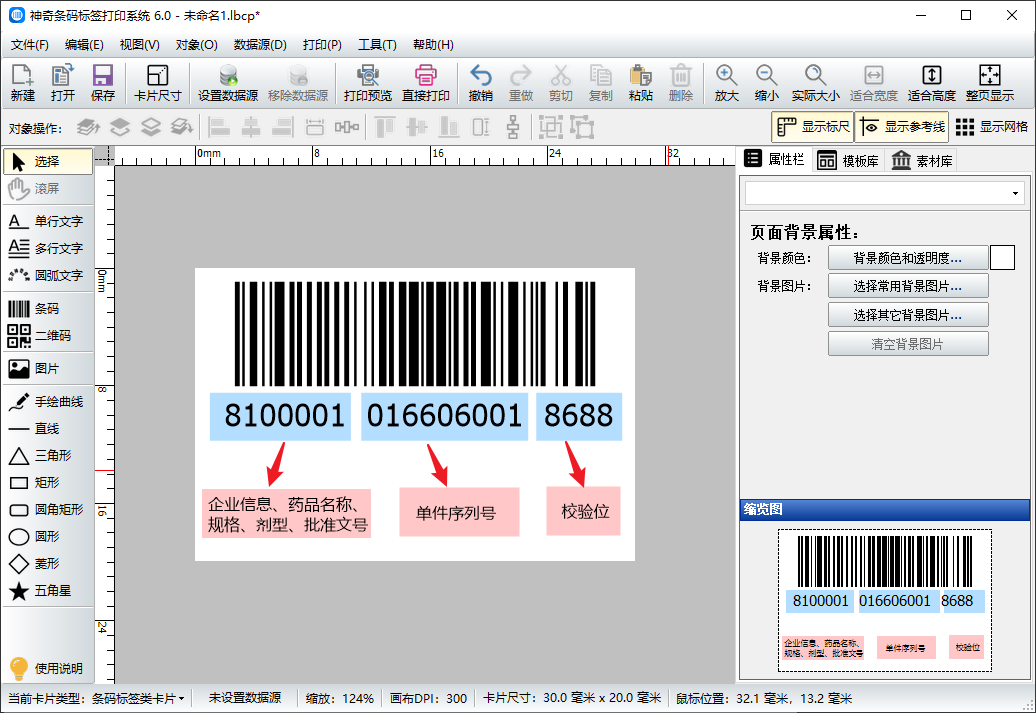
Task: Activate the 选择 selection pointer tool
Action: pos(48,161)
